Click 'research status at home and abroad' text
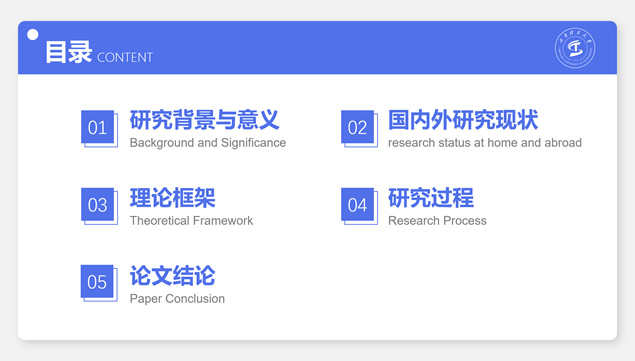 (x=485, y=143)
